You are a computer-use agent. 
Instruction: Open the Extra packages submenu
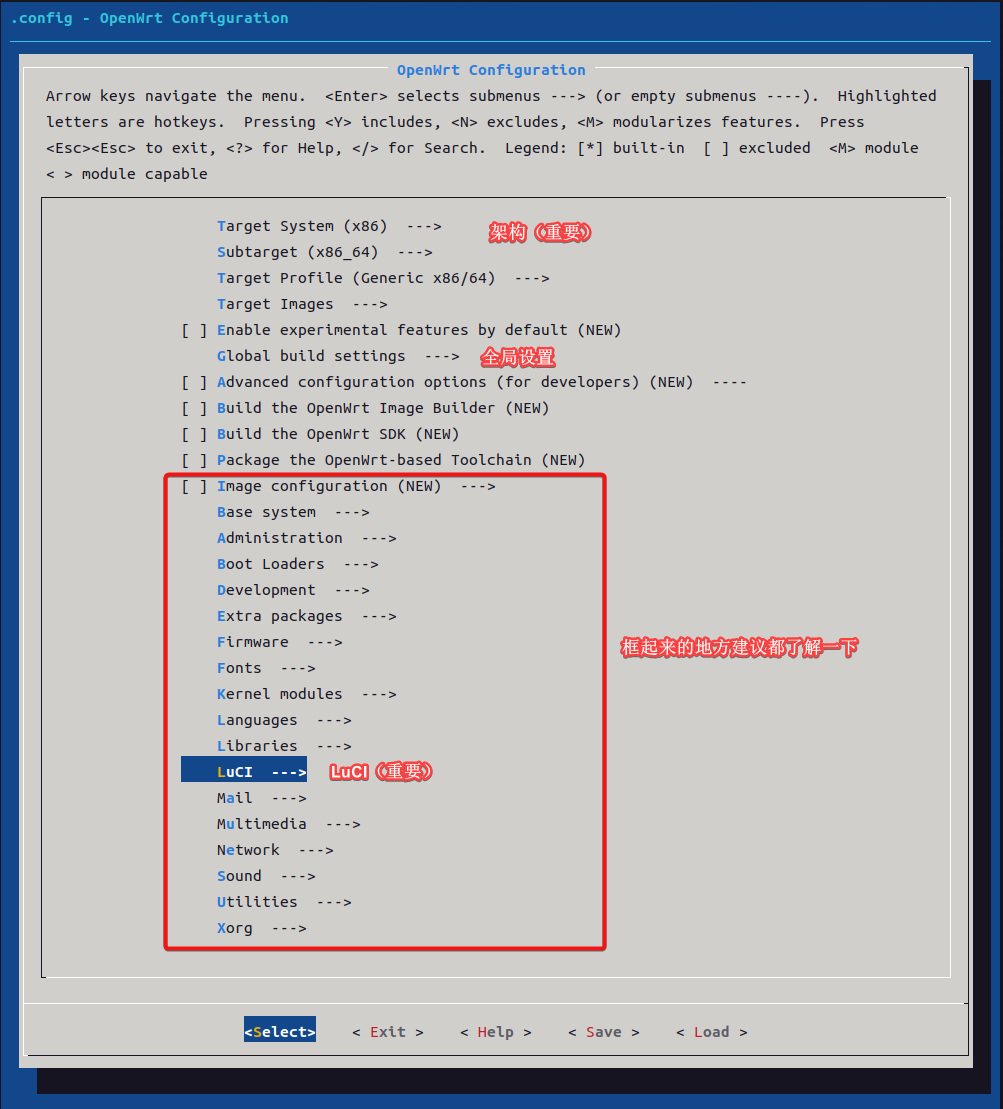306,617
